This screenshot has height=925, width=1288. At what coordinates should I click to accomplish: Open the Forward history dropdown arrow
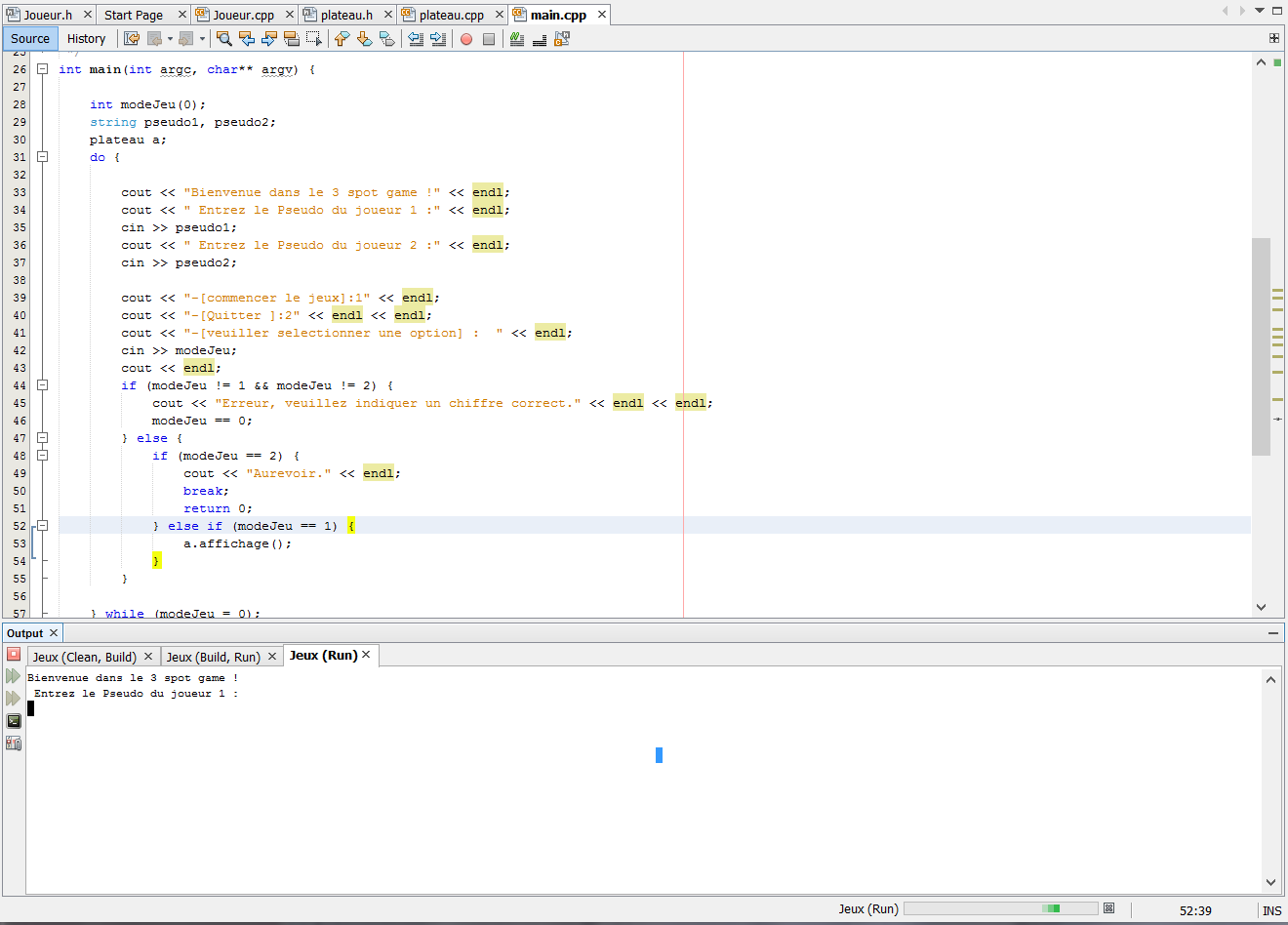202,39
